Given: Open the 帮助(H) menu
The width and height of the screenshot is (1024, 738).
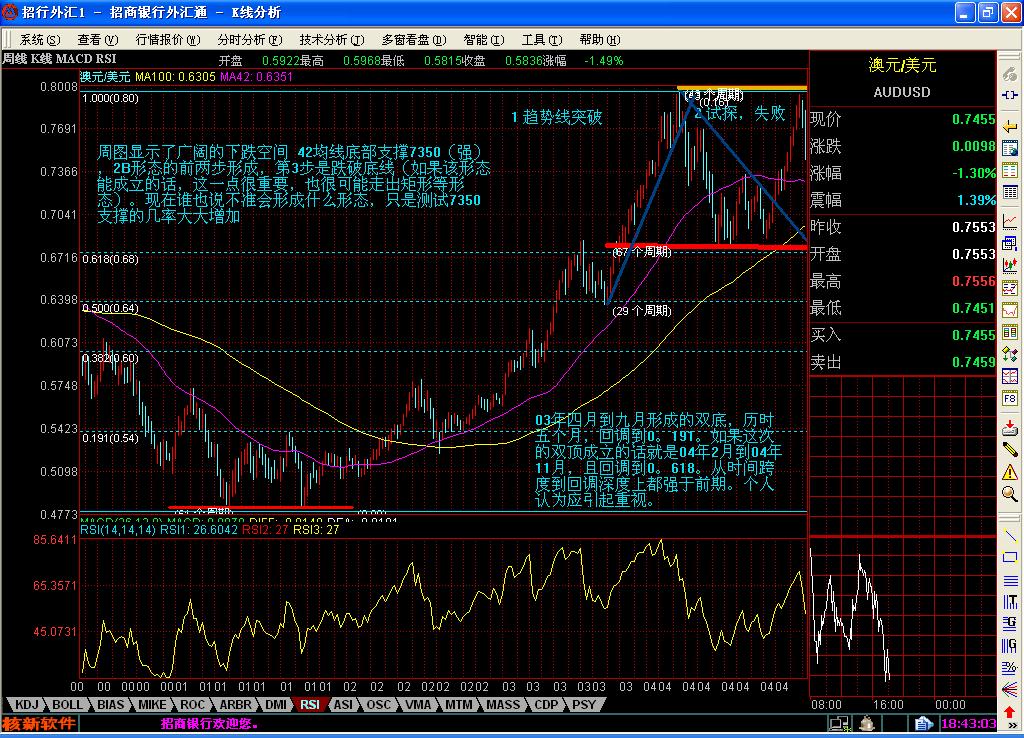Looking at the screenshot, I should coord(600,40).
